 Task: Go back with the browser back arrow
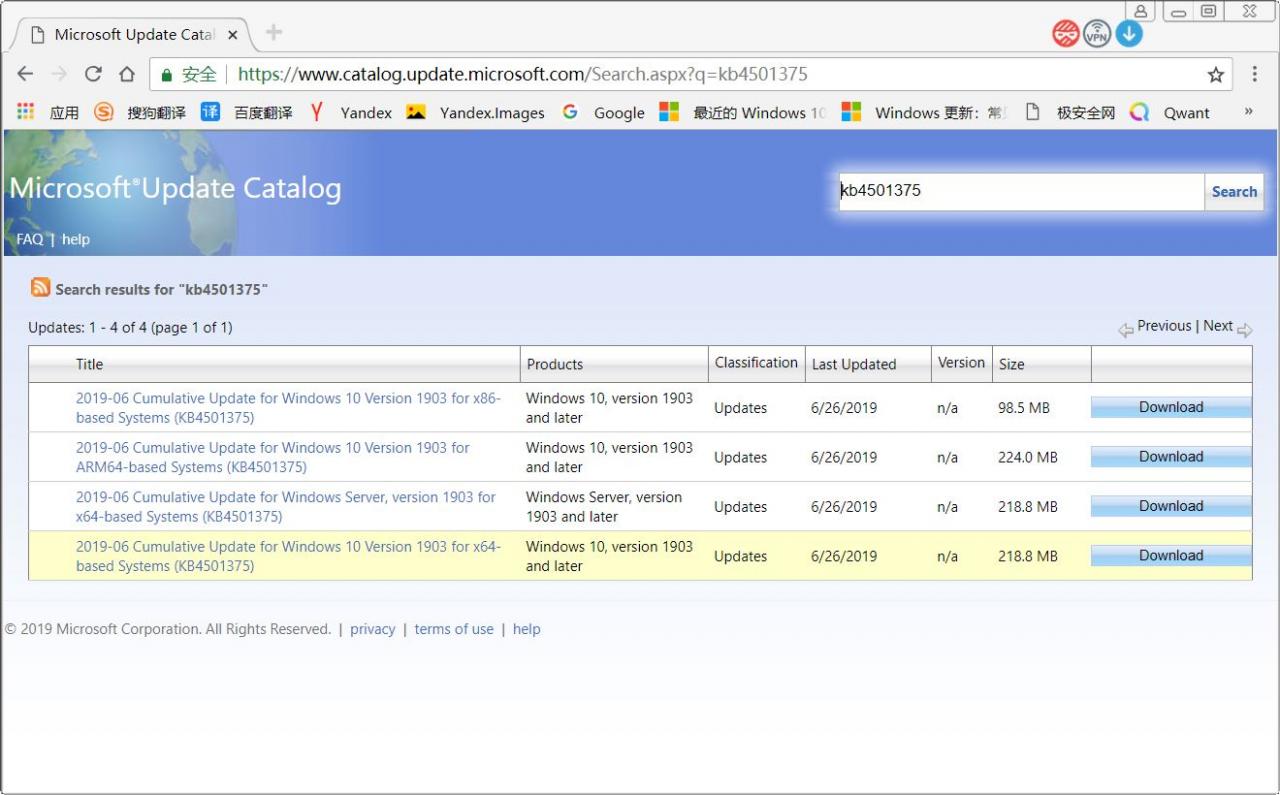26,74
